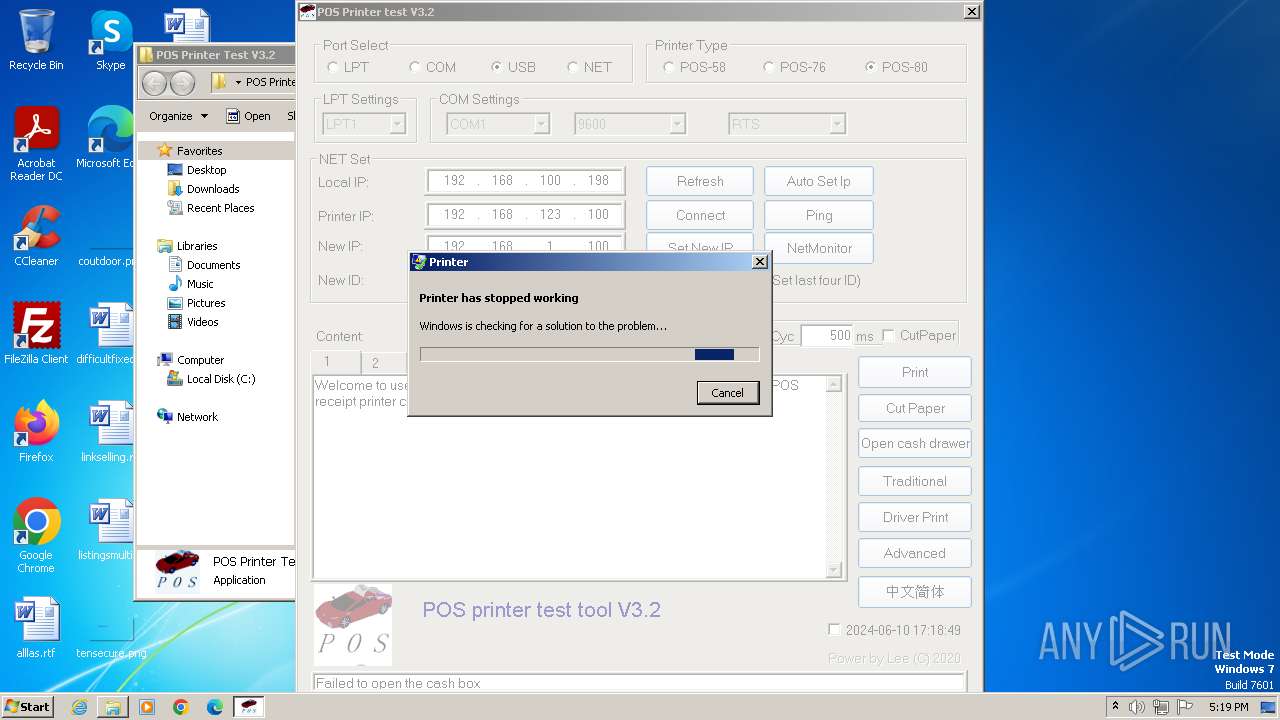The width and height of the screenshot is (1280, 720).
Task: Launch FileZilla Client from desktop
Action: (36, 334)
